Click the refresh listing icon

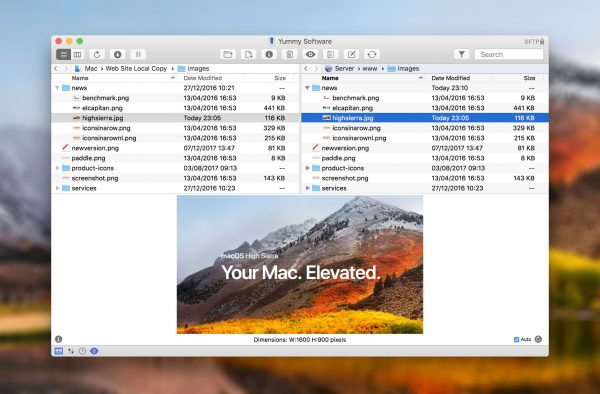97,54
